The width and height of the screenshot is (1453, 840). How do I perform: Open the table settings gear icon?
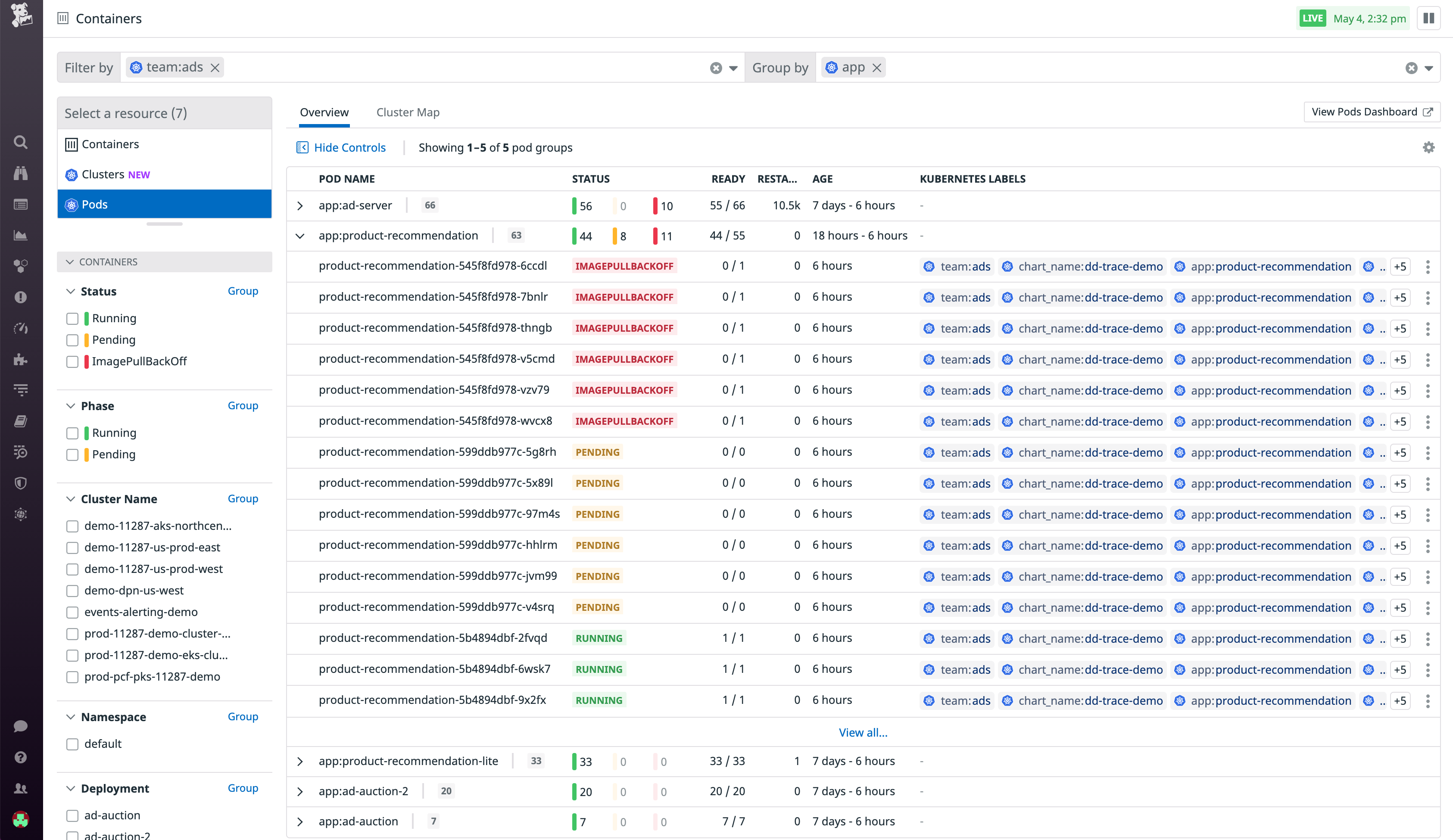point(1428,147)
